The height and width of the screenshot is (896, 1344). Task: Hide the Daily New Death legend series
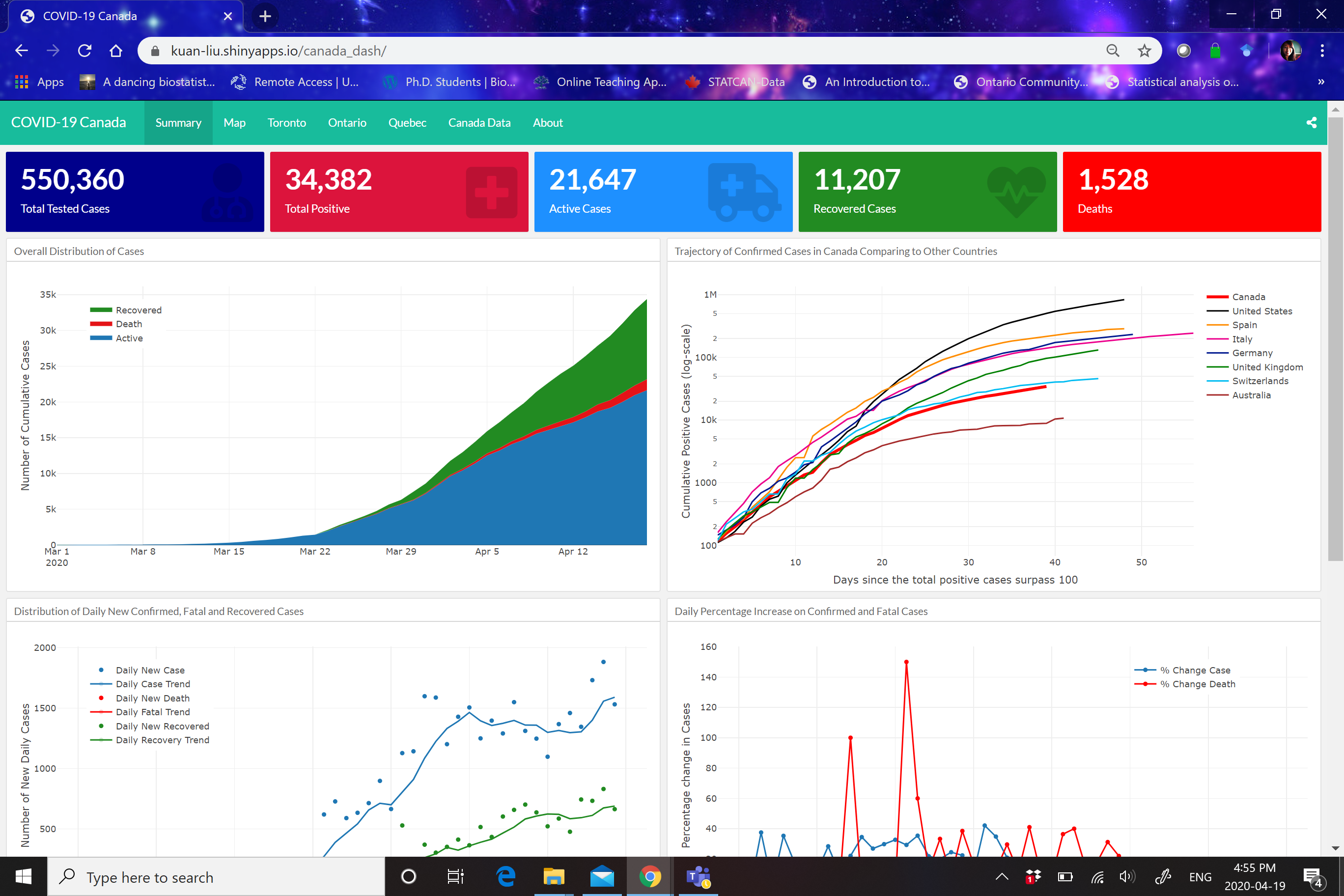click(152, 698)
